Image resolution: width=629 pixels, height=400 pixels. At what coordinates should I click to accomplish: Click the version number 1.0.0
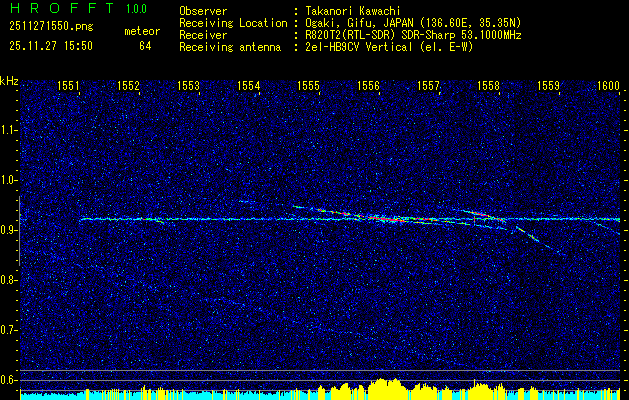point(136,8)
